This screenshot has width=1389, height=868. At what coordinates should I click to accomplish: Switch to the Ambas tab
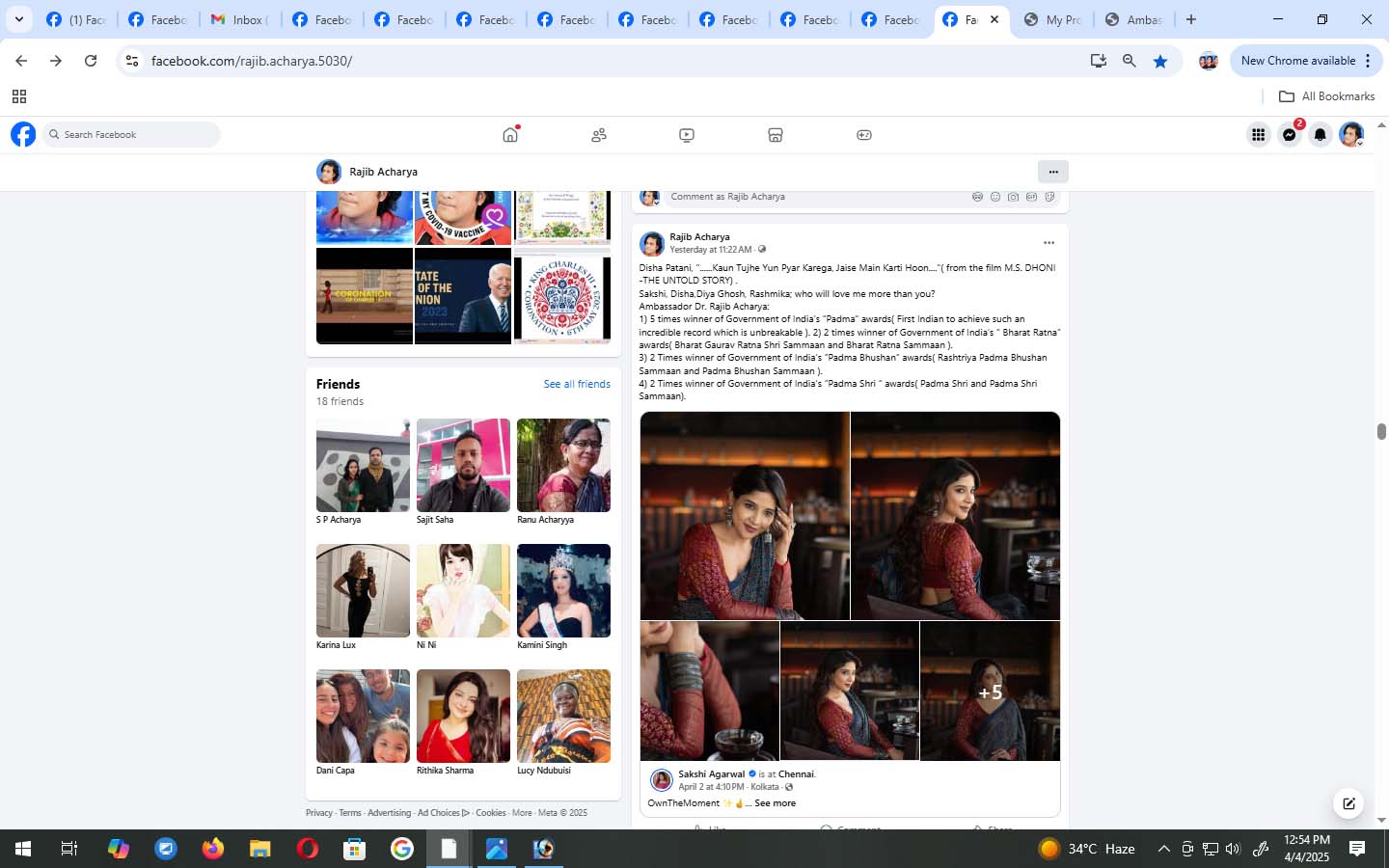1134,19
